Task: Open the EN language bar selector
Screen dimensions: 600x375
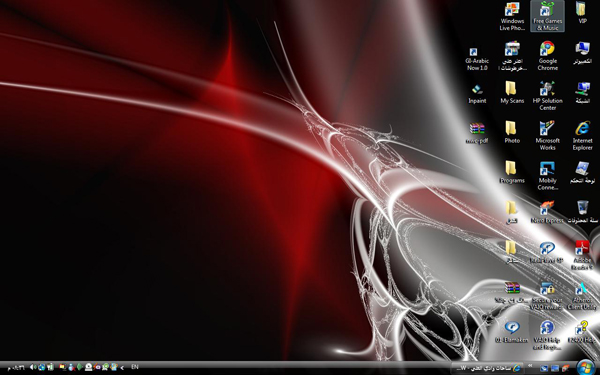Action: click(x=135, y=367)
